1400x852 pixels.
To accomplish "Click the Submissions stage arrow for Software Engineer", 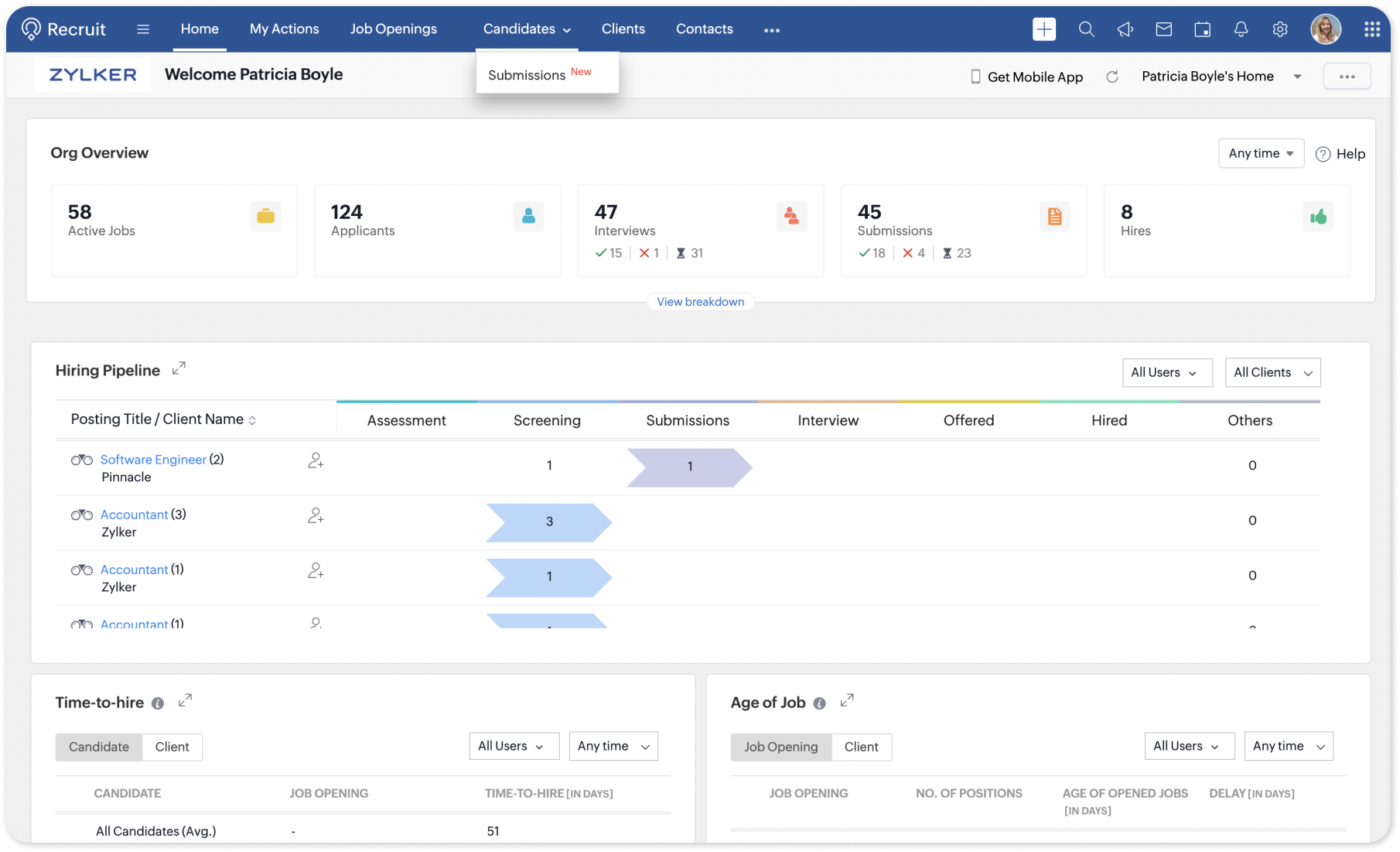I will pos(689,467).
